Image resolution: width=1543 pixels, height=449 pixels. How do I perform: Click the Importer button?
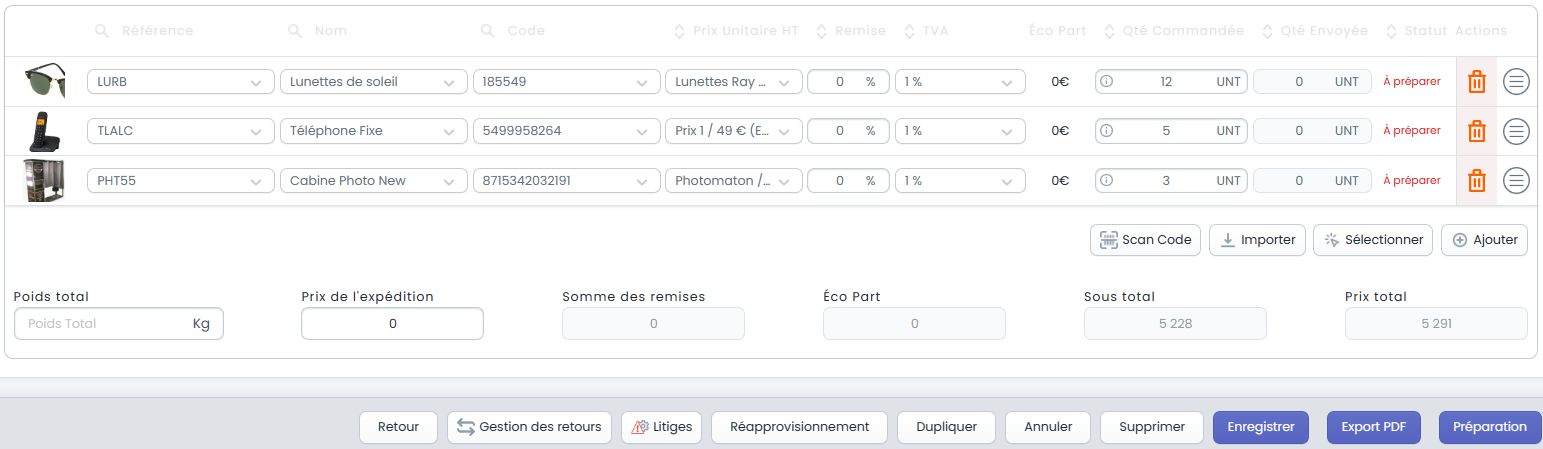tap(1257, 240)
